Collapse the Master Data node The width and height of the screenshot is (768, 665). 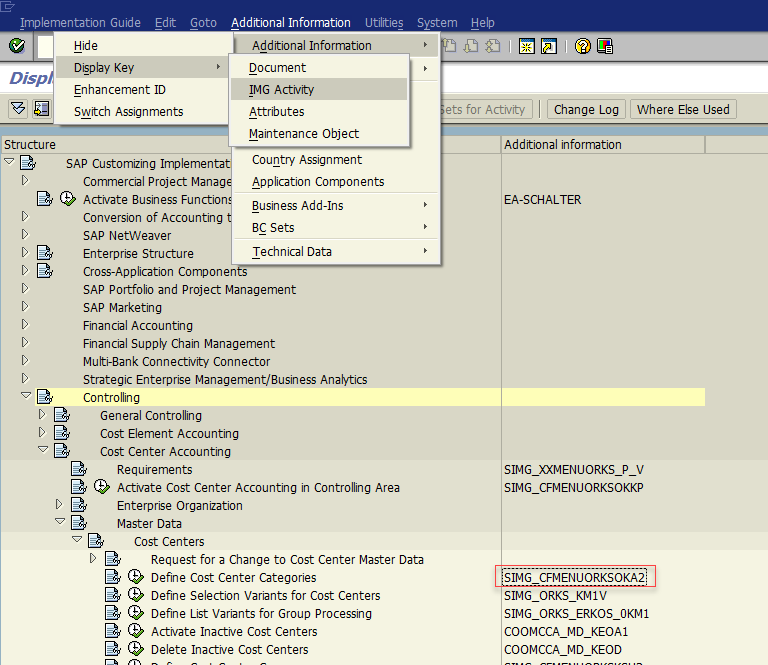click(60, 522)
